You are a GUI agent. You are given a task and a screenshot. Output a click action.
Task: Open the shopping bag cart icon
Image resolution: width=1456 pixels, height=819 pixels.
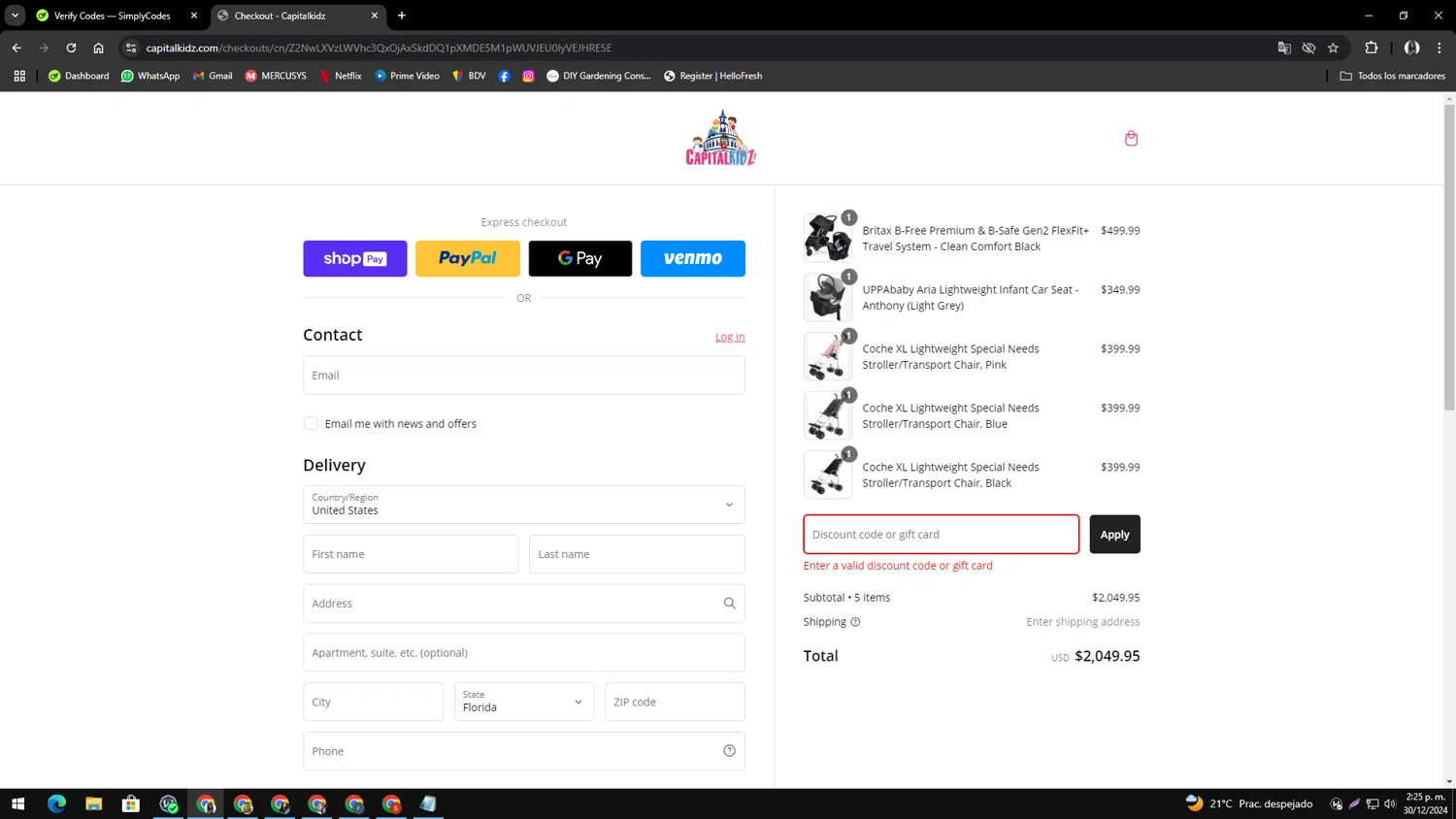click(1131, 138)
